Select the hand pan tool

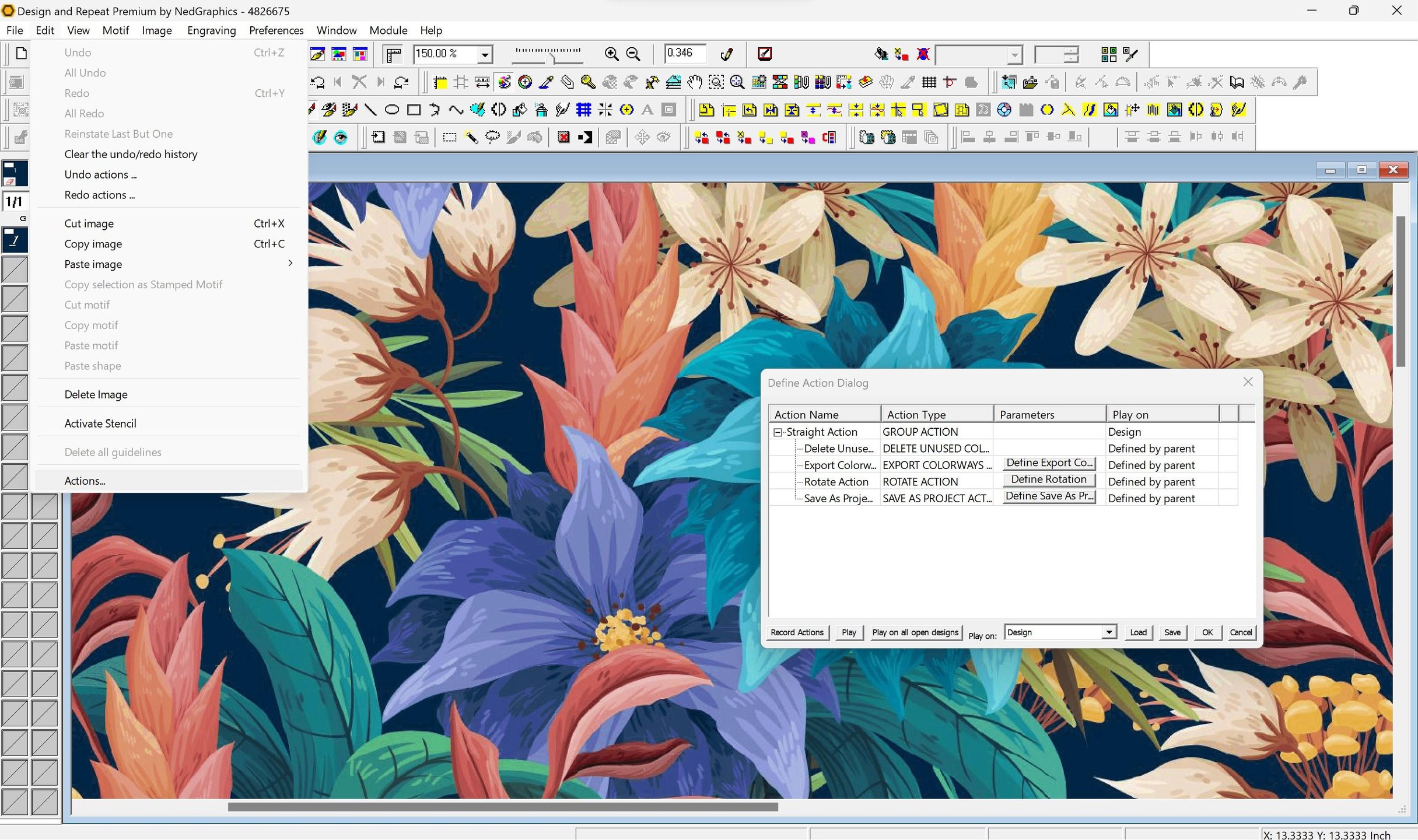pos(694,82)
